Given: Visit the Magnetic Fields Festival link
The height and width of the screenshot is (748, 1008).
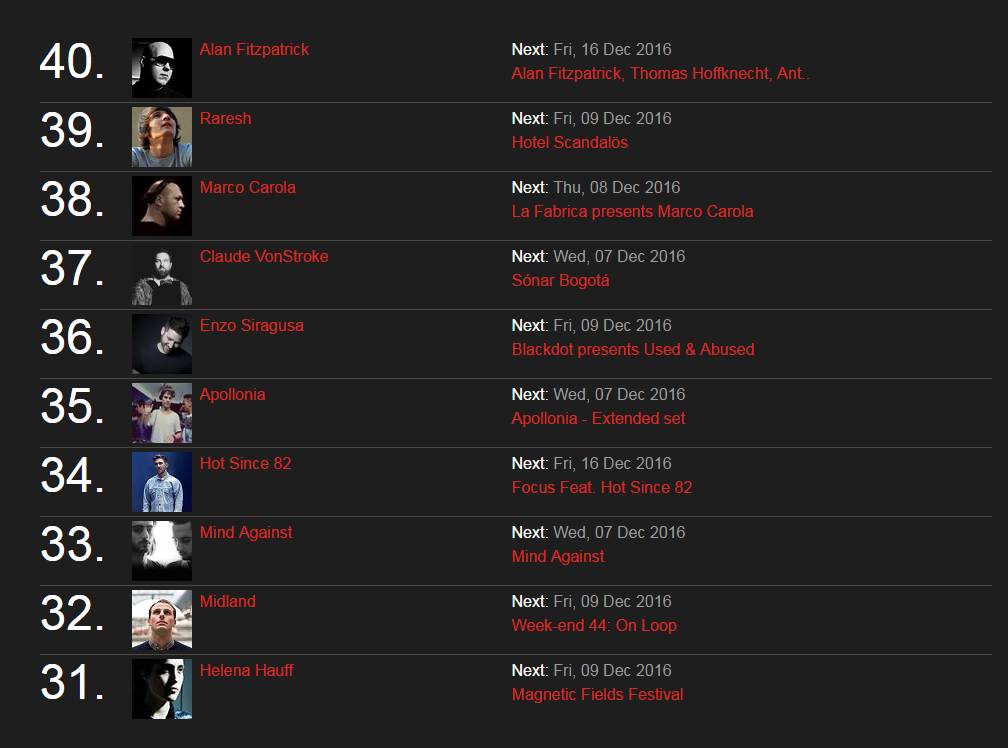Looking at the screenshot, I should click(597, 694).
